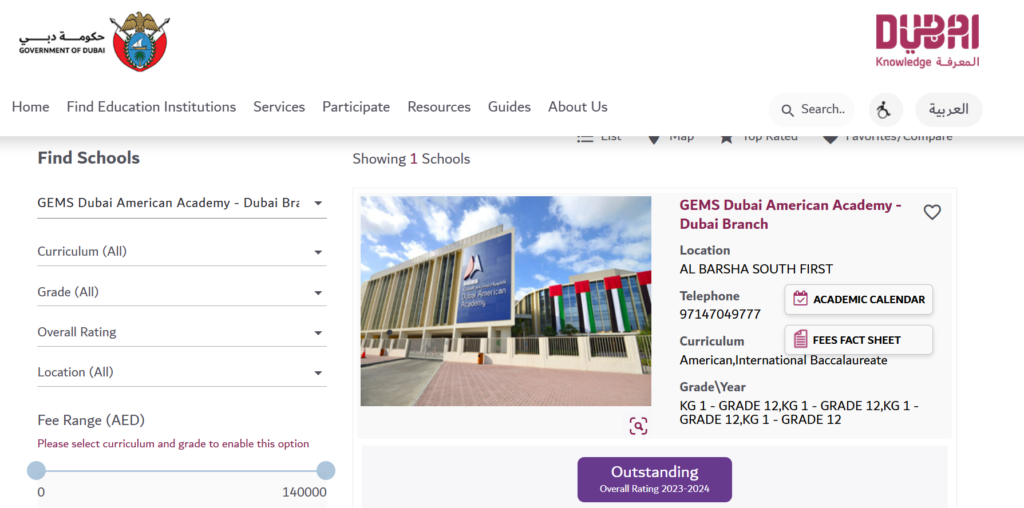Open the Services menu

pos(279,106)
